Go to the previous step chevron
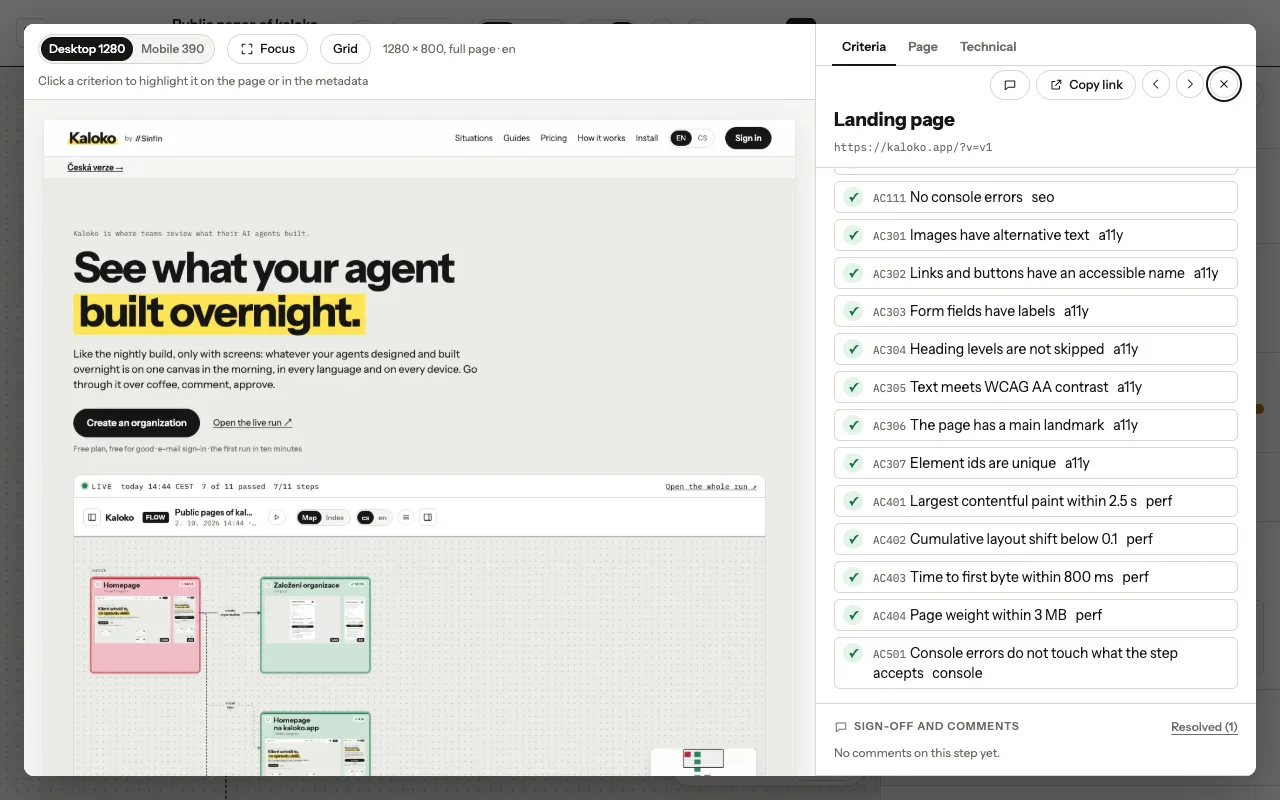The image size is (1280, 800). pyautogui.click(x=1156, y=85)
